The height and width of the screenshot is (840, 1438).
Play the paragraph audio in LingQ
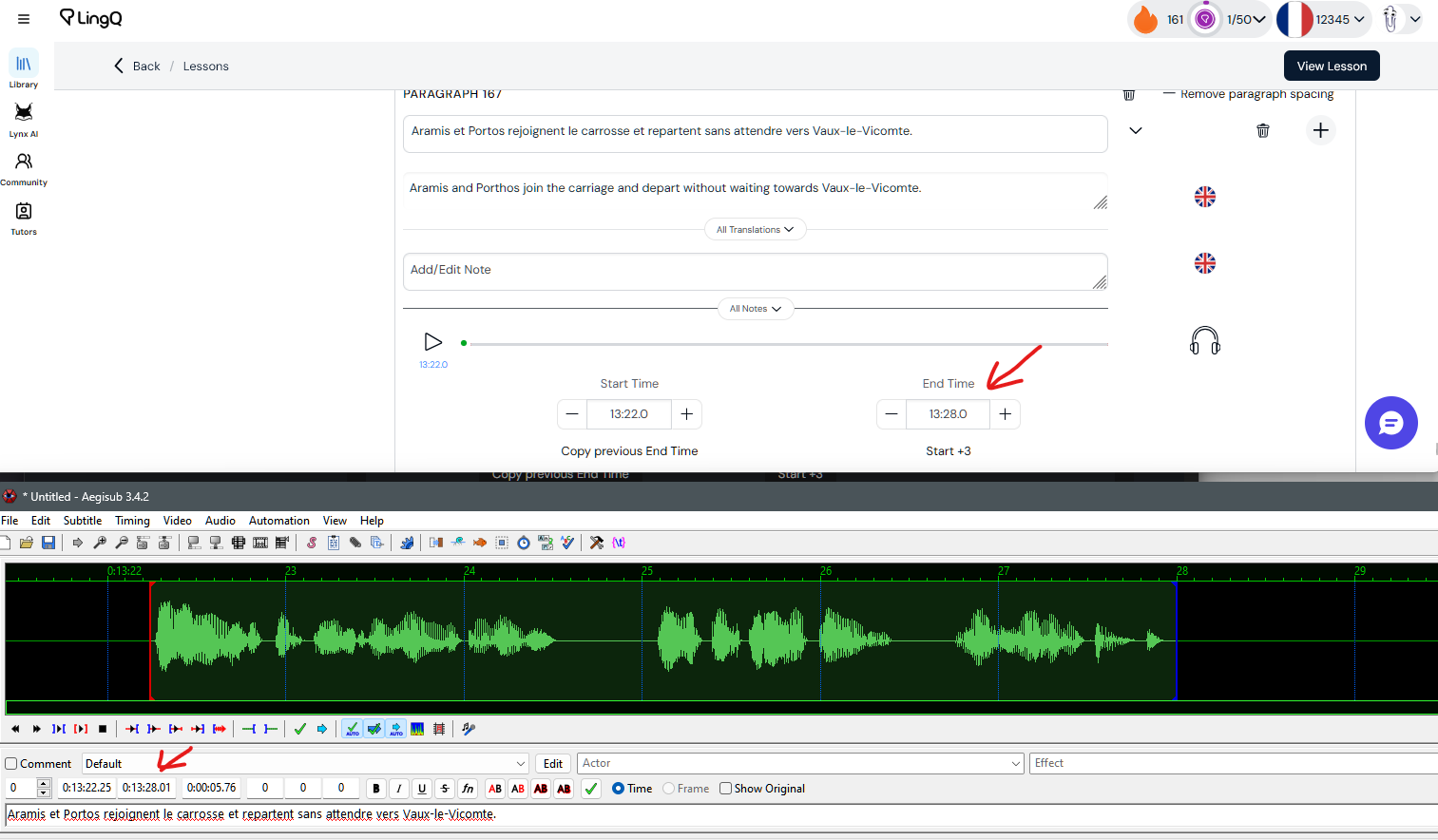[x=432, y=342]
